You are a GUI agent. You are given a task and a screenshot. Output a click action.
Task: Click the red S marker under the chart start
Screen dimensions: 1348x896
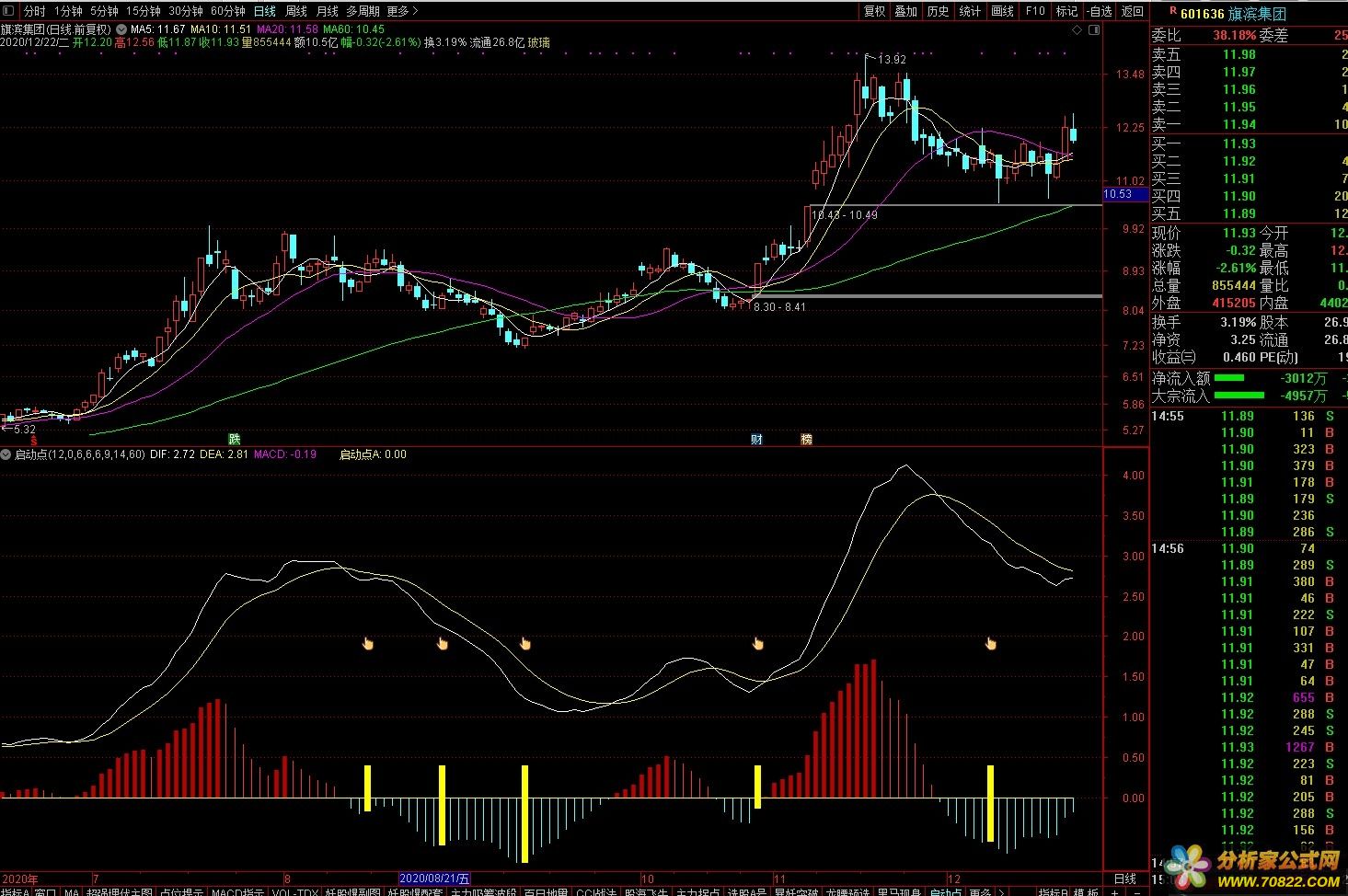[x=34, y=441]
